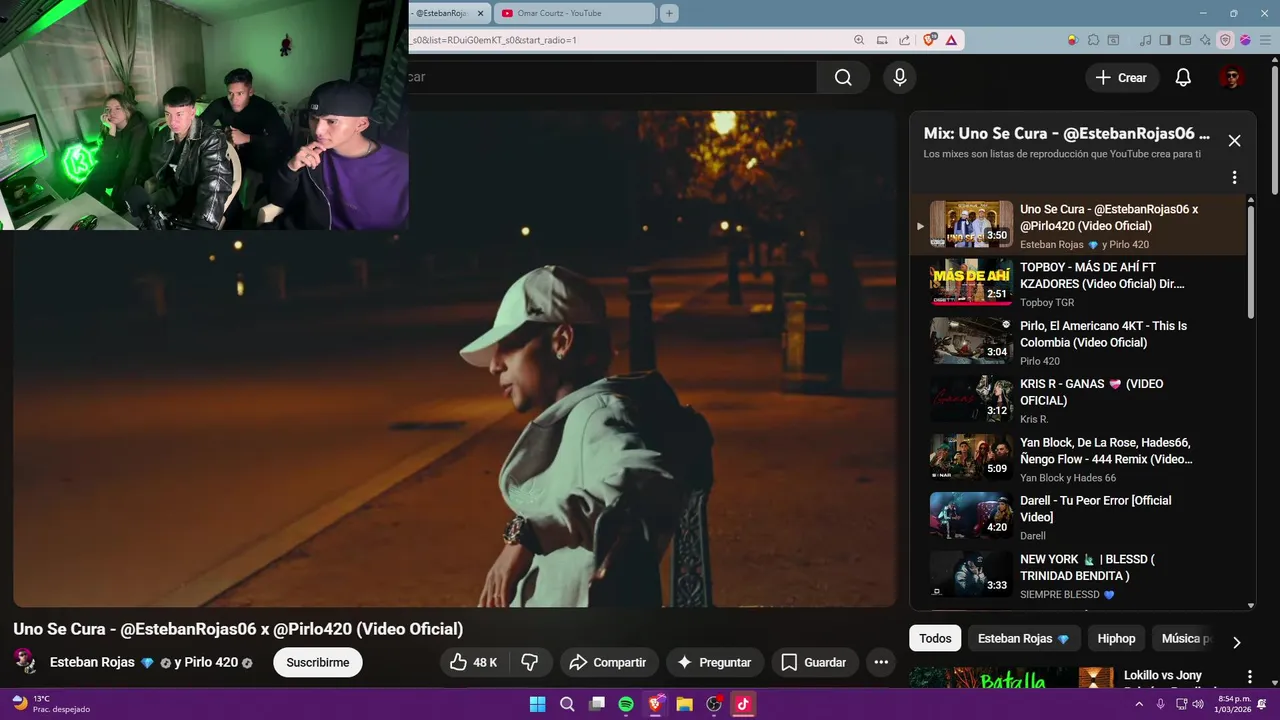Play NEW YORK BLESSD thumbnail

971,574
